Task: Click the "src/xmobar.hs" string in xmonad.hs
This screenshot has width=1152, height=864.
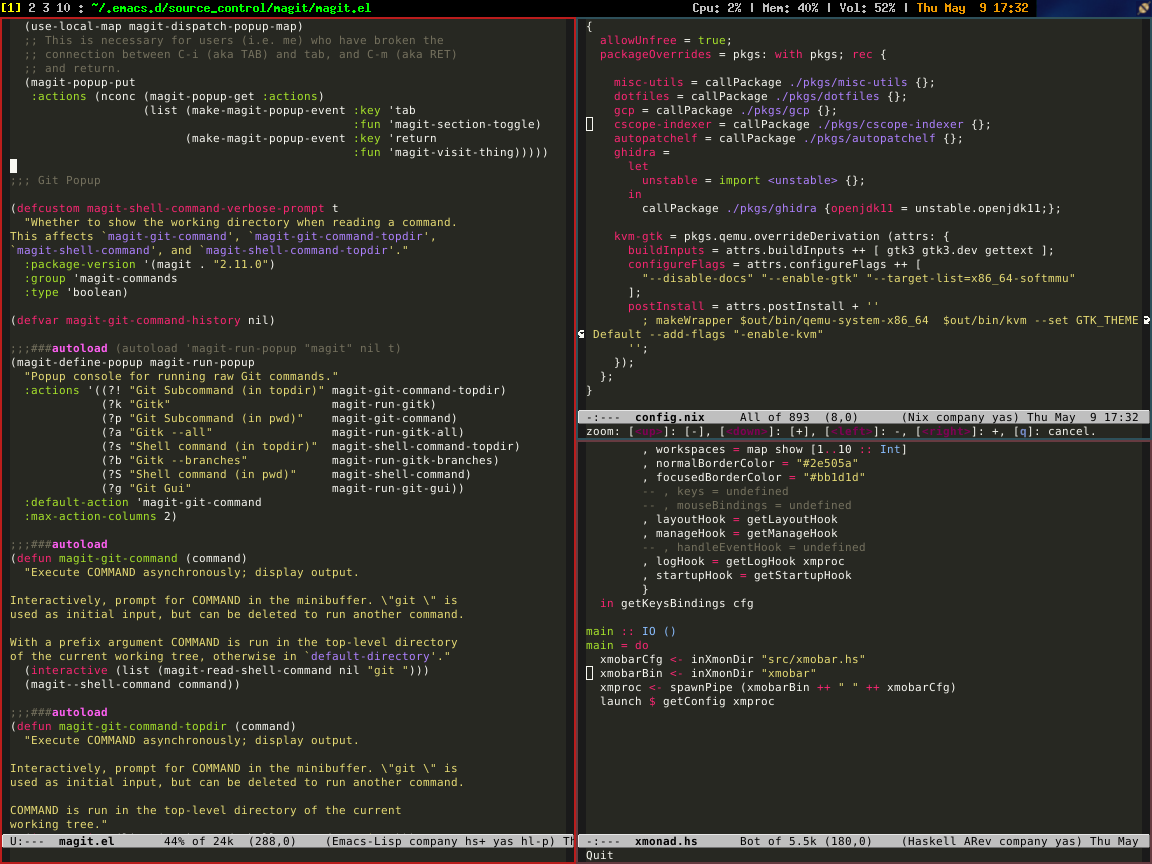Action: click(813, 660)
